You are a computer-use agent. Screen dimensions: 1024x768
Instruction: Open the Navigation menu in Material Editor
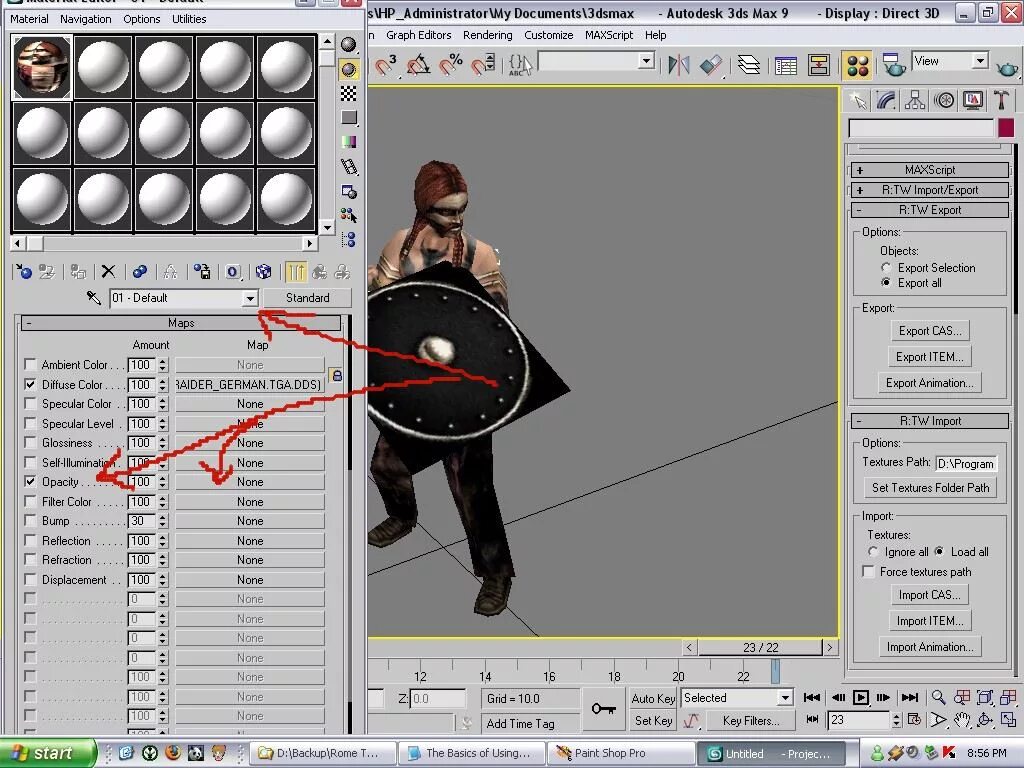[86, 19]
